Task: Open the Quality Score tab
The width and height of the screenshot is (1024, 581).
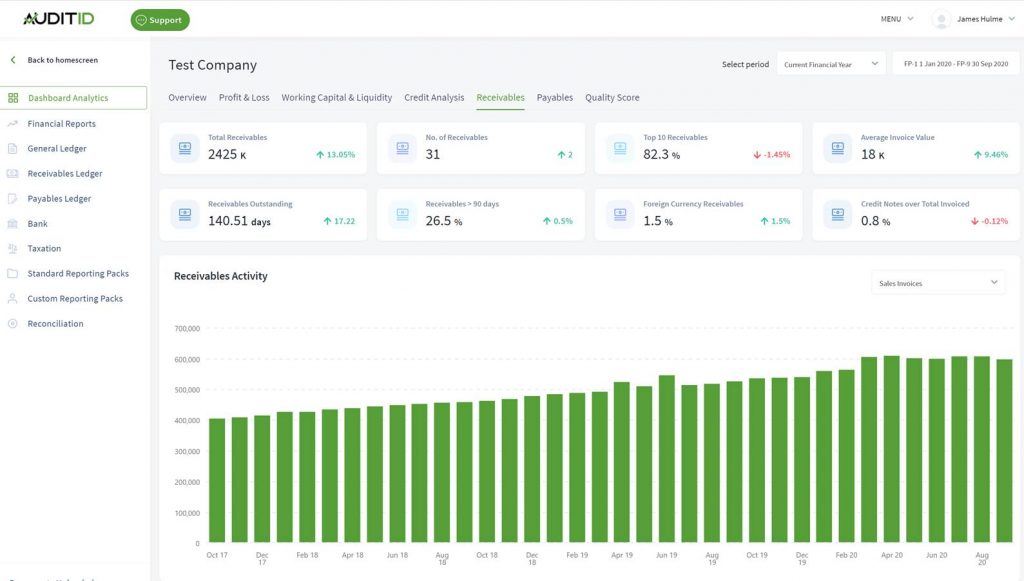Action: click(612, 97)
